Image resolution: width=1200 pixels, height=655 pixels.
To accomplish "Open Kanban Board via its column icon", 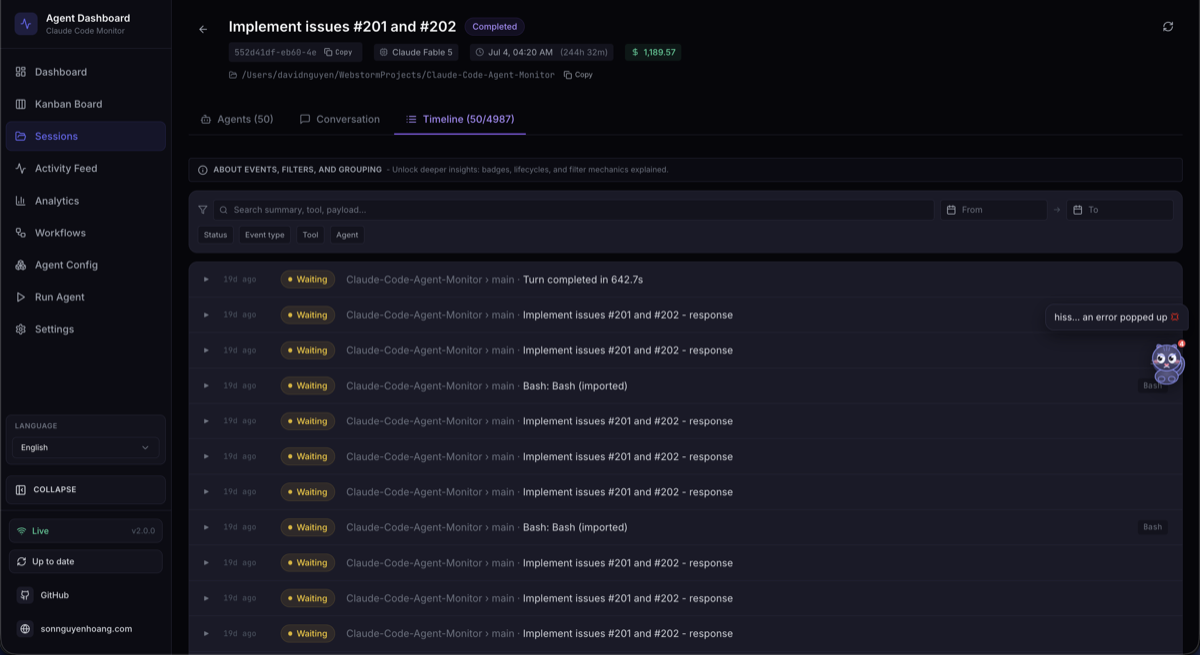I will click(x=21, y=104).
